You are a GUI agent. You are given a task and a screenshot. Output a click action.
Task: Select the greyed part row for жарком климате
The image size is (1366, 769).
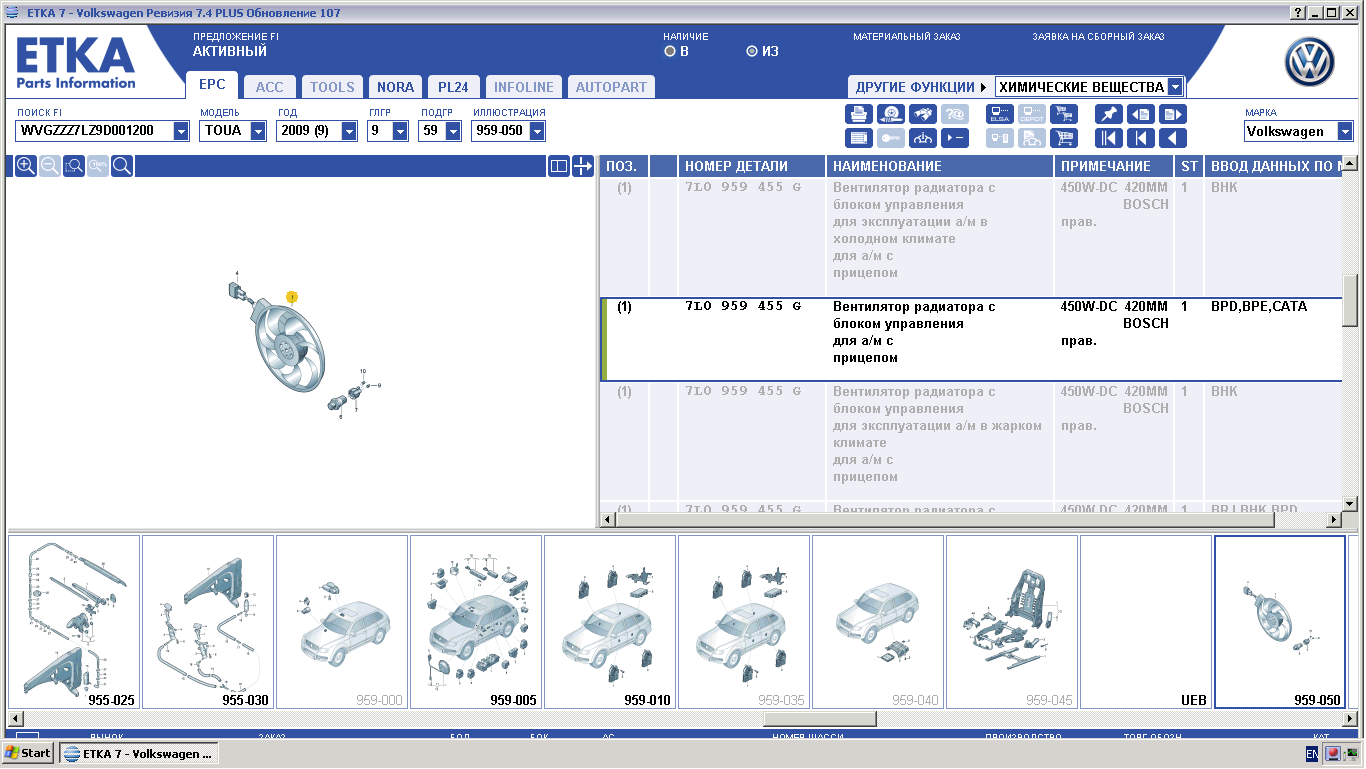point(971,441)
